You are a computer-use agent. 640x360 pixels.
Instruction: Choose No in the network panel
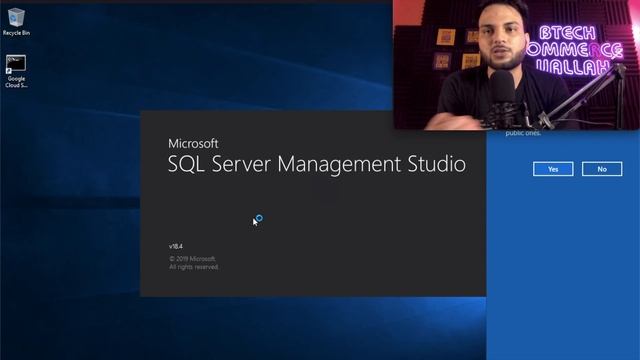click(x=602, y=169)
